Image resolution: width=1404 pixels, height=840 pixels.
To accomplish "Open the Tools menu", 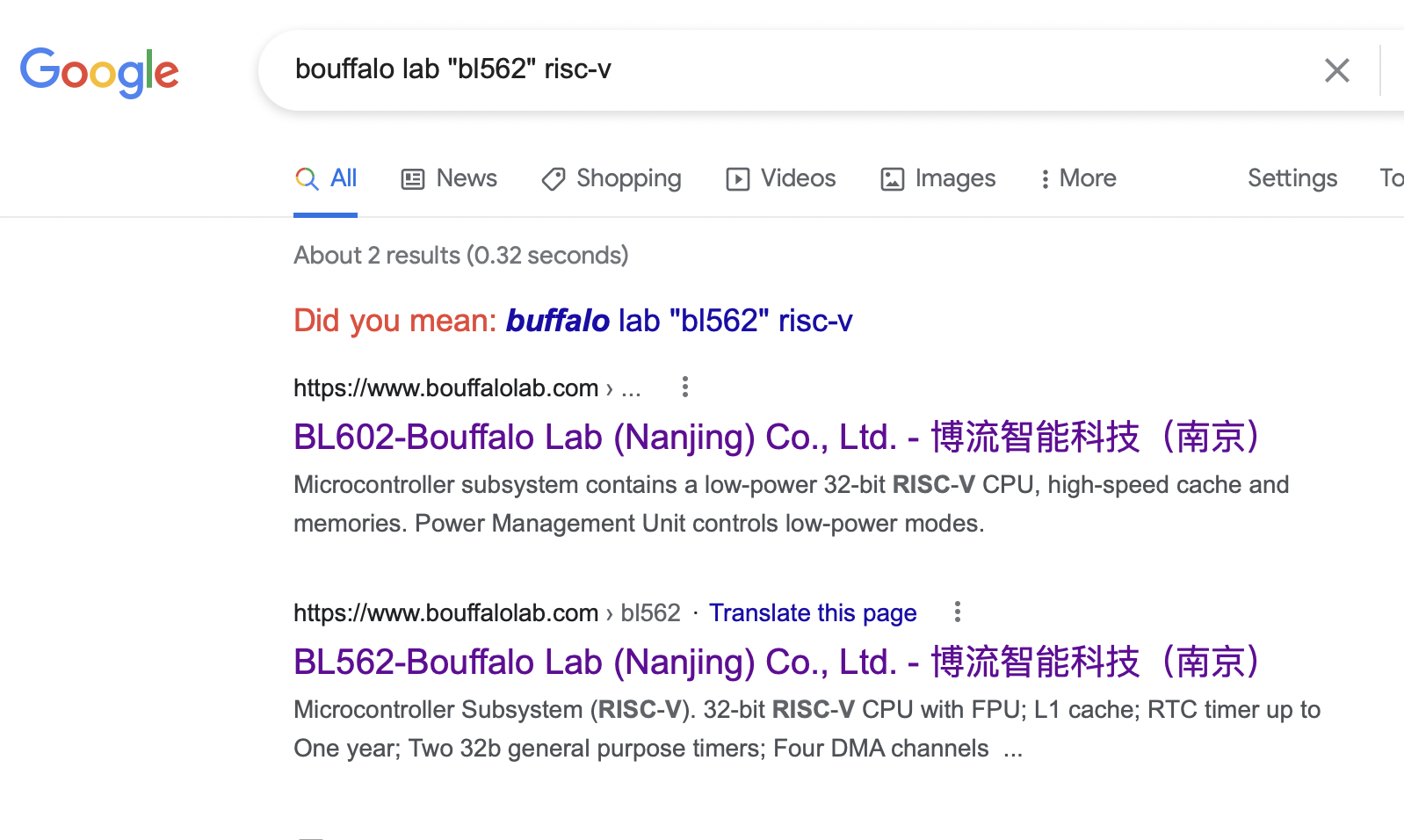I will click(x=1391, y=177).
